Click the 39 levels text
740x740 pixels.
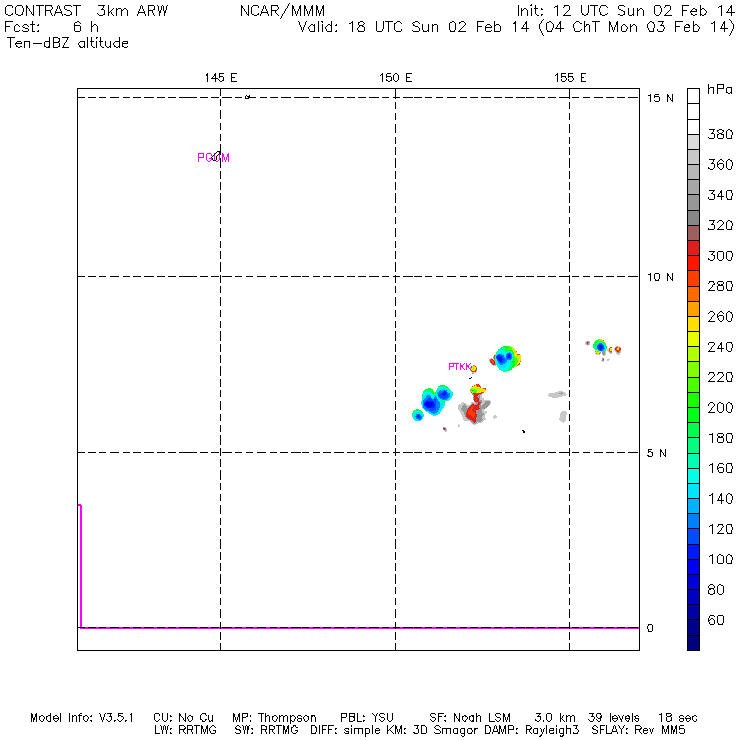point(614,718)
